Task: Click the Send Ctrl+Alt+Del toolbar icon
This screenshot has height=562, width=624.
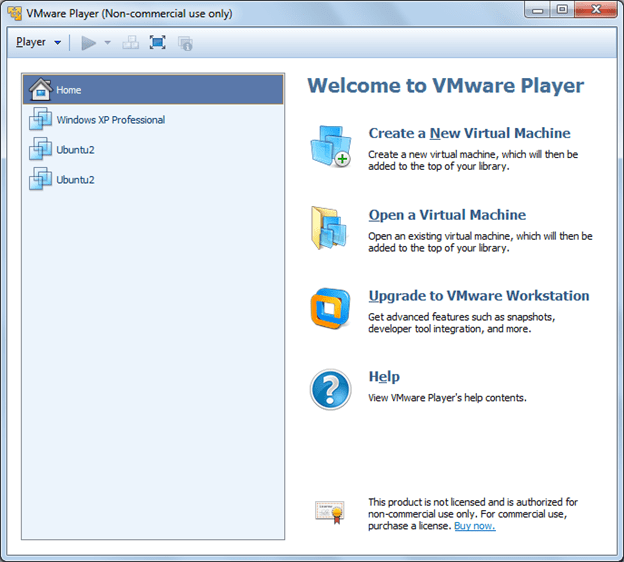Action: point(130,43)
